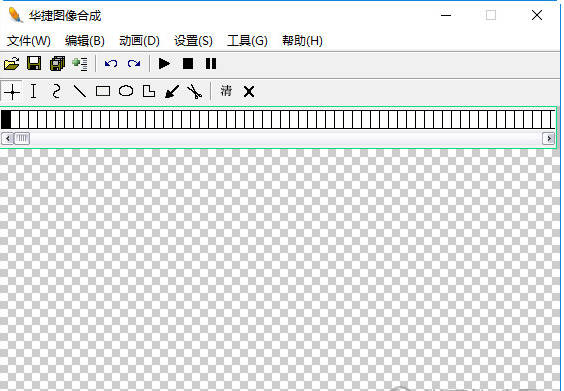Click the X delete icon
This screenshot has height=391, width=564.
(249, 91)
